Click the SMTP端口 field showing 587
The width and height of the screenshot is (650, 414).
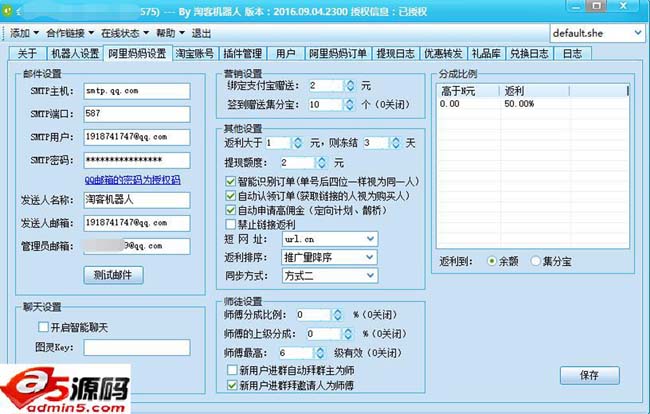click(137, 114)
